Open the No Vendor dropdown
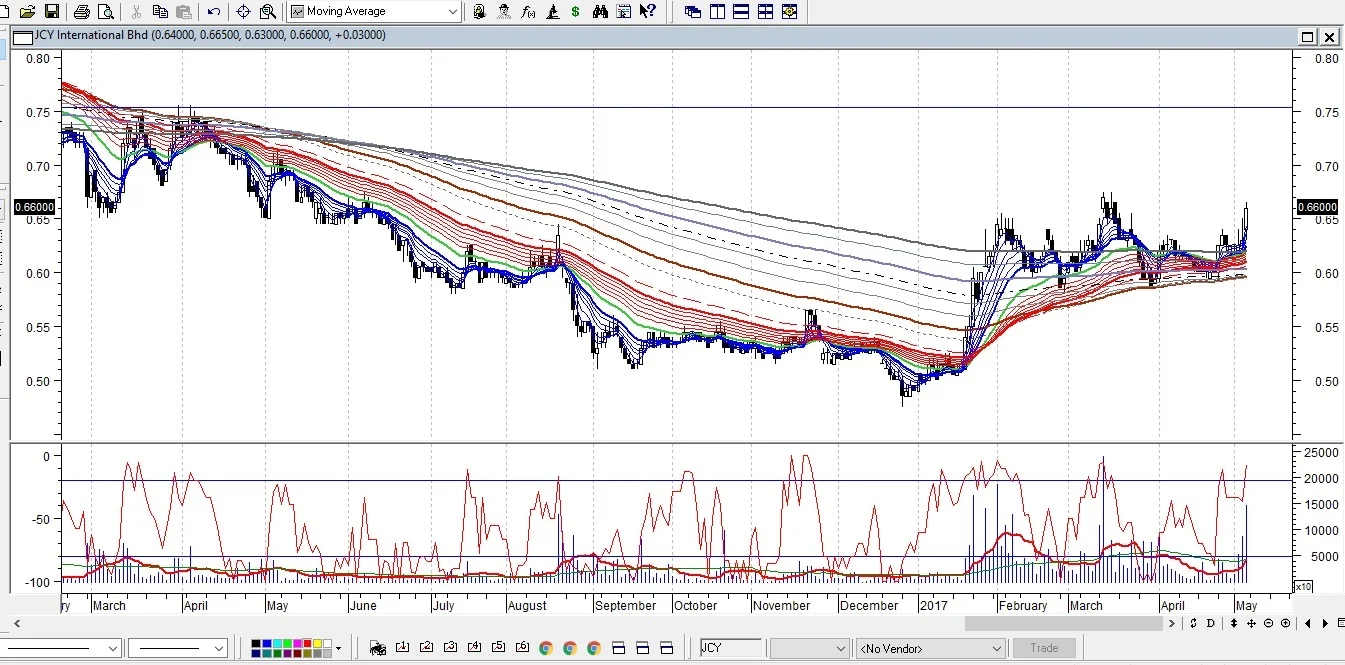1345x665 pixels. click(x=930, y=648)
